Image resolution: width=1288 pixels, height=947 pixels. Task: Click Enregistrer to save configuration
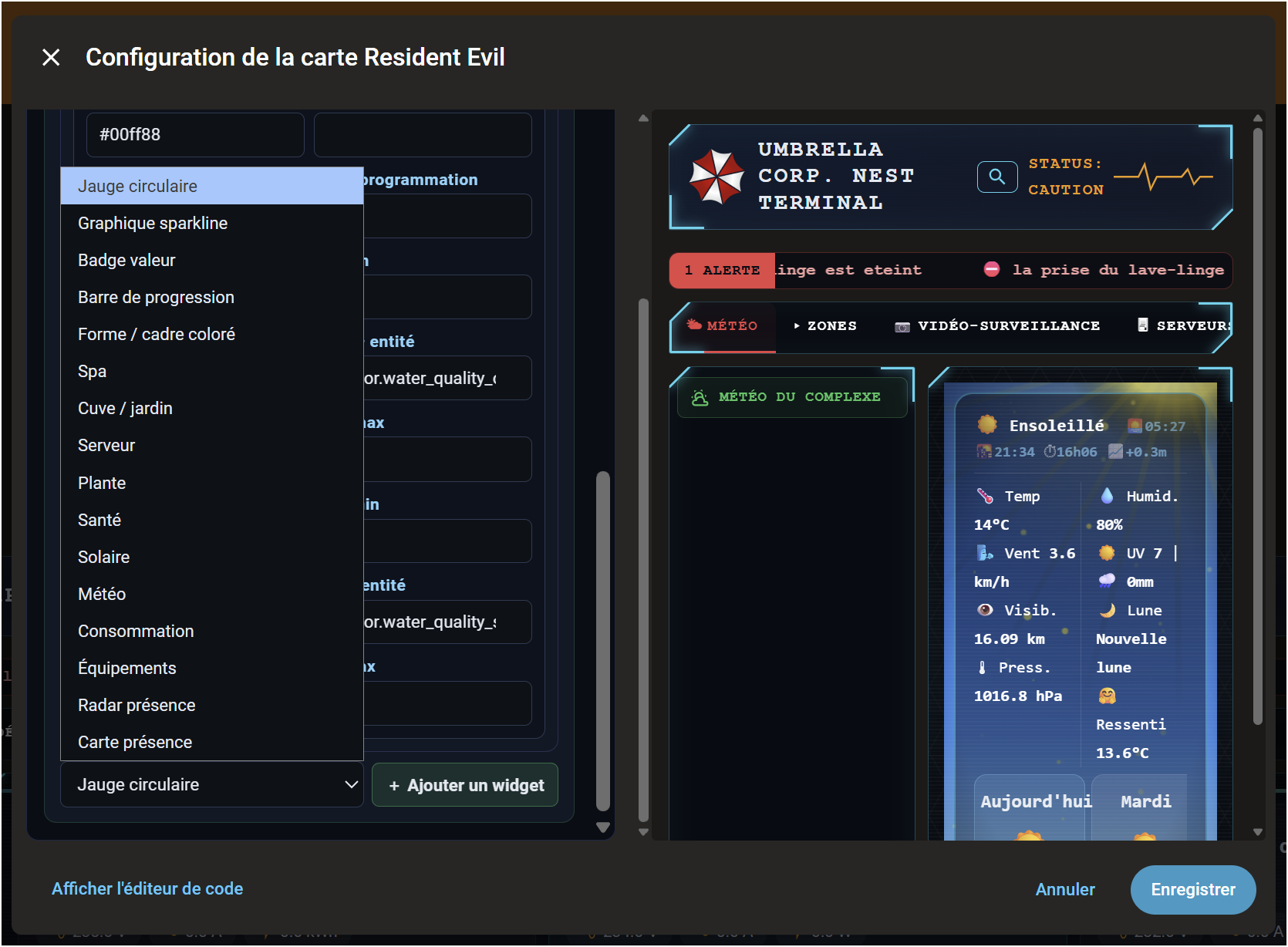[1193, 889]
